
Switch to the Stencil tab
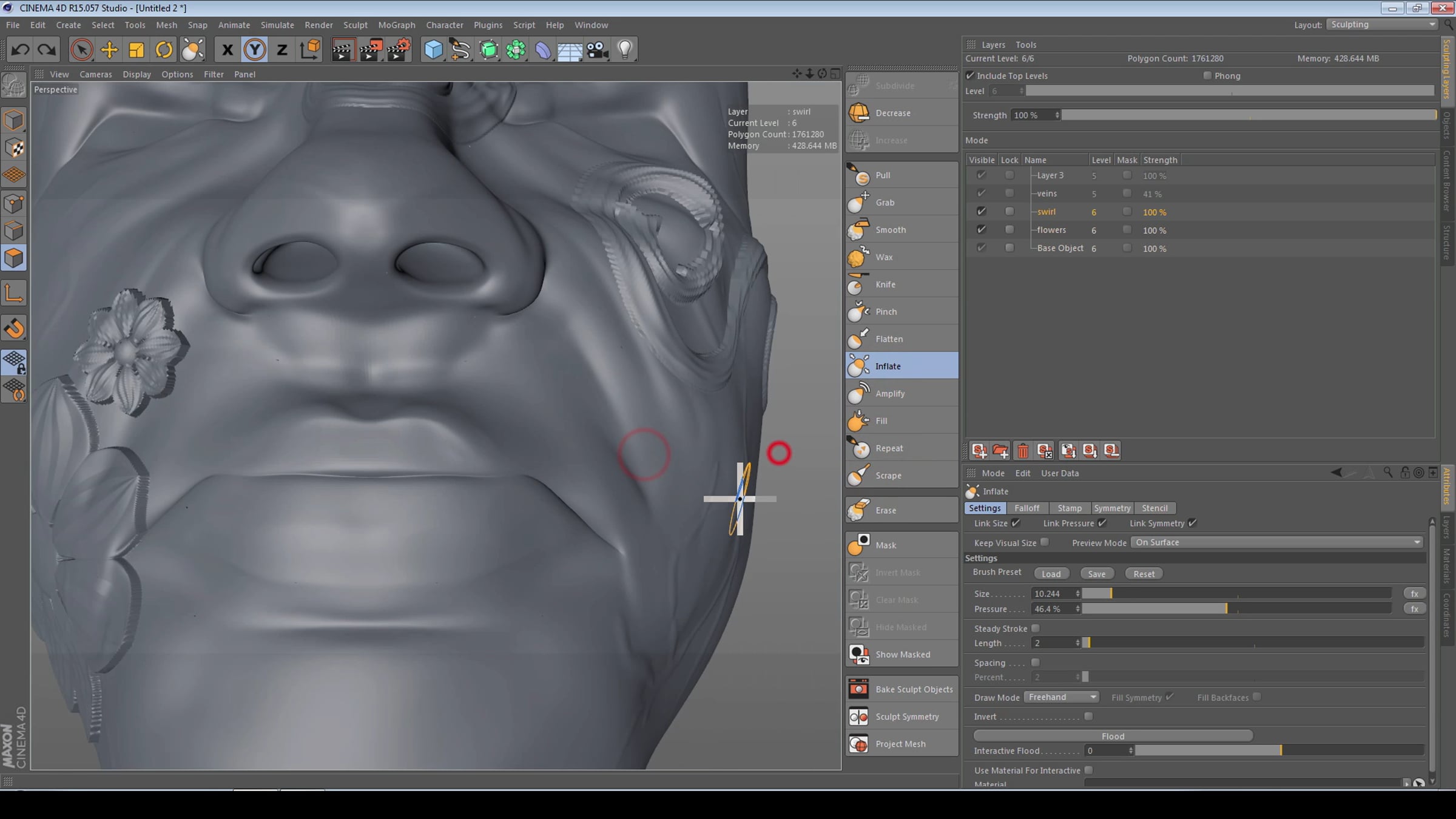pos(1154,508)
